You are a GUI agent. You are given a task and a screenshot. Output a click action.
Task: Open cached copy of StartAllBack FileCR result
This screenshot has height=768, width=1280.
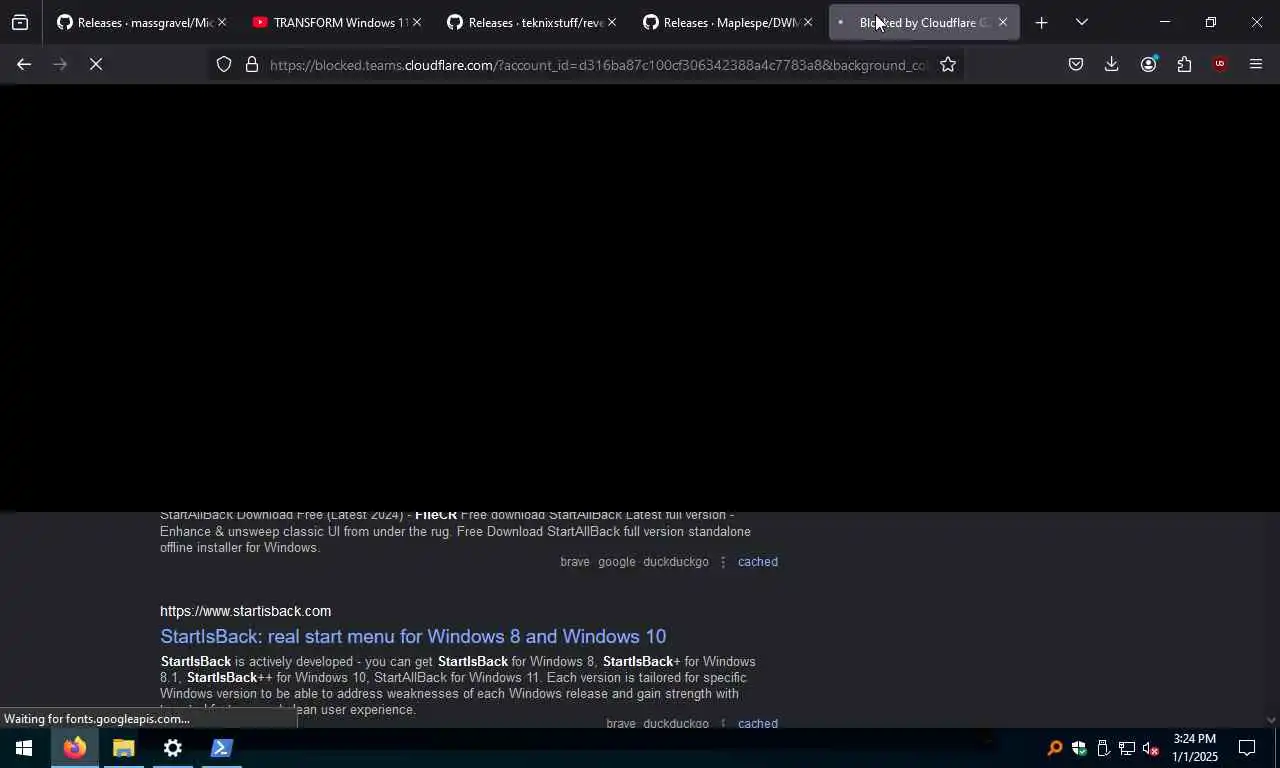tap(757, 562)
